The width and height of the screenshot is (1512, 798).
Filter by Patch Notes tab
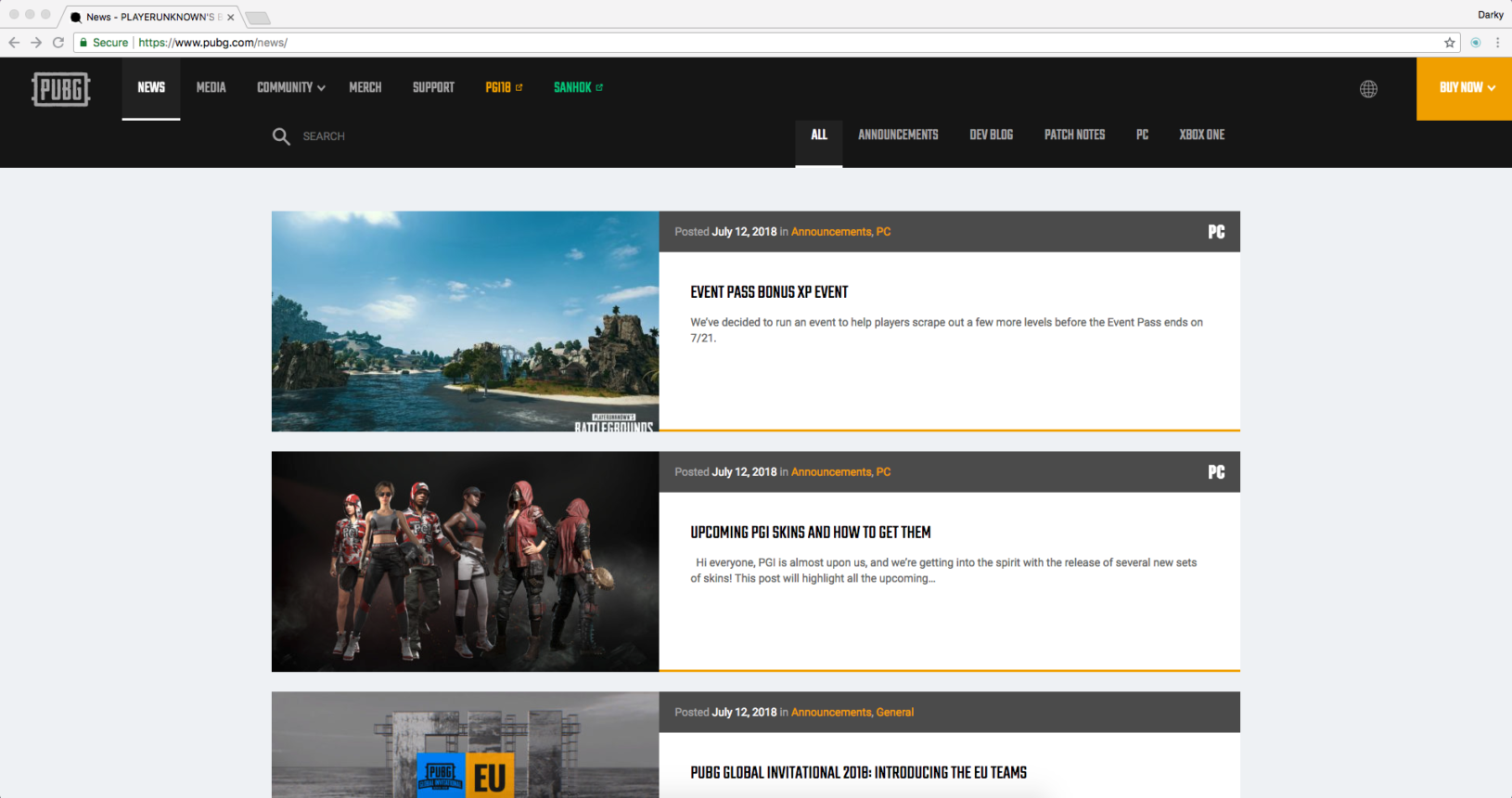pos(1074,135)
